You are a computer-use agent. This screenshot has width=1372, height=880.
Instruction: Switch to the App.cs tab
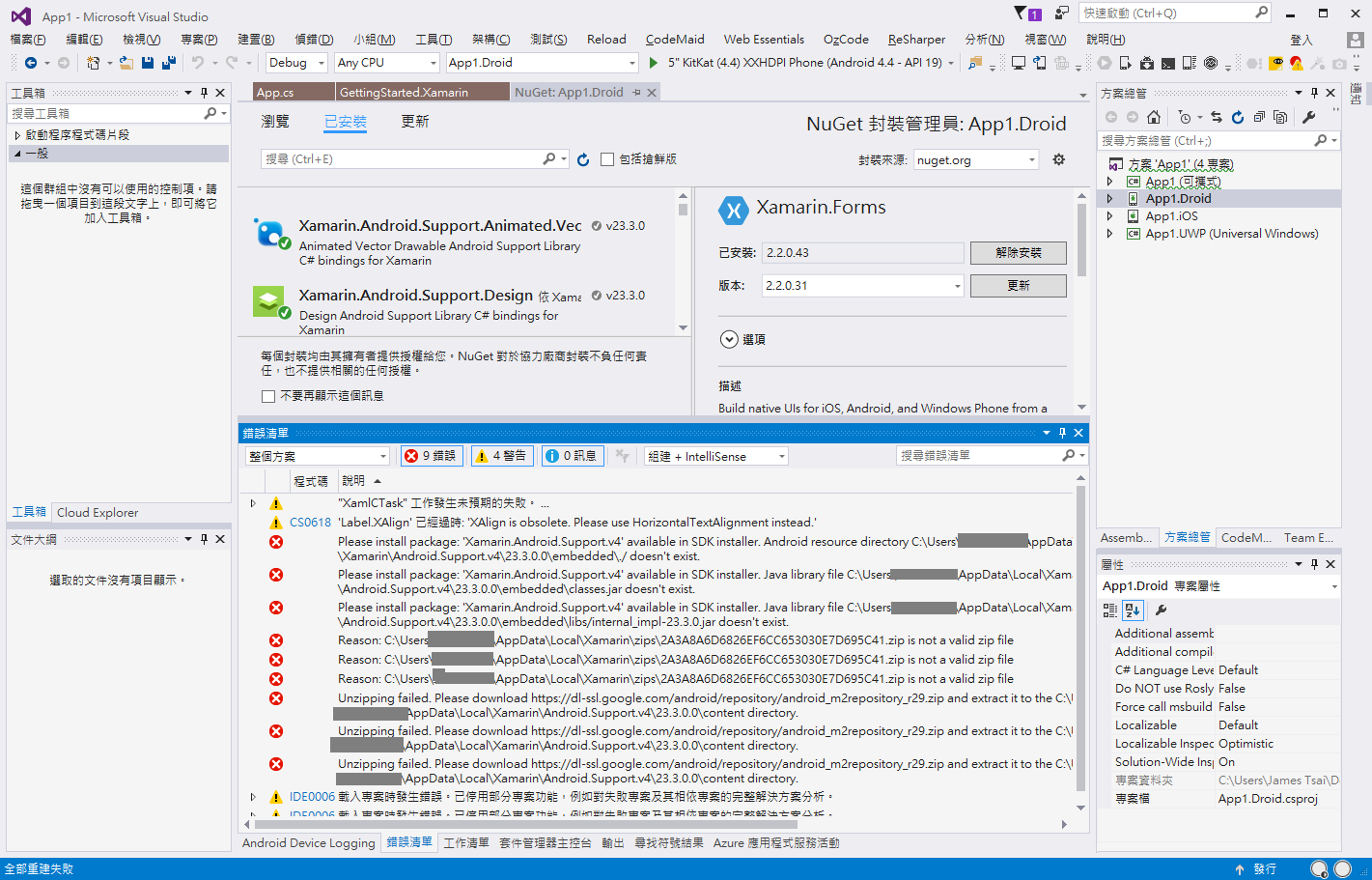(x=294, y=93)
